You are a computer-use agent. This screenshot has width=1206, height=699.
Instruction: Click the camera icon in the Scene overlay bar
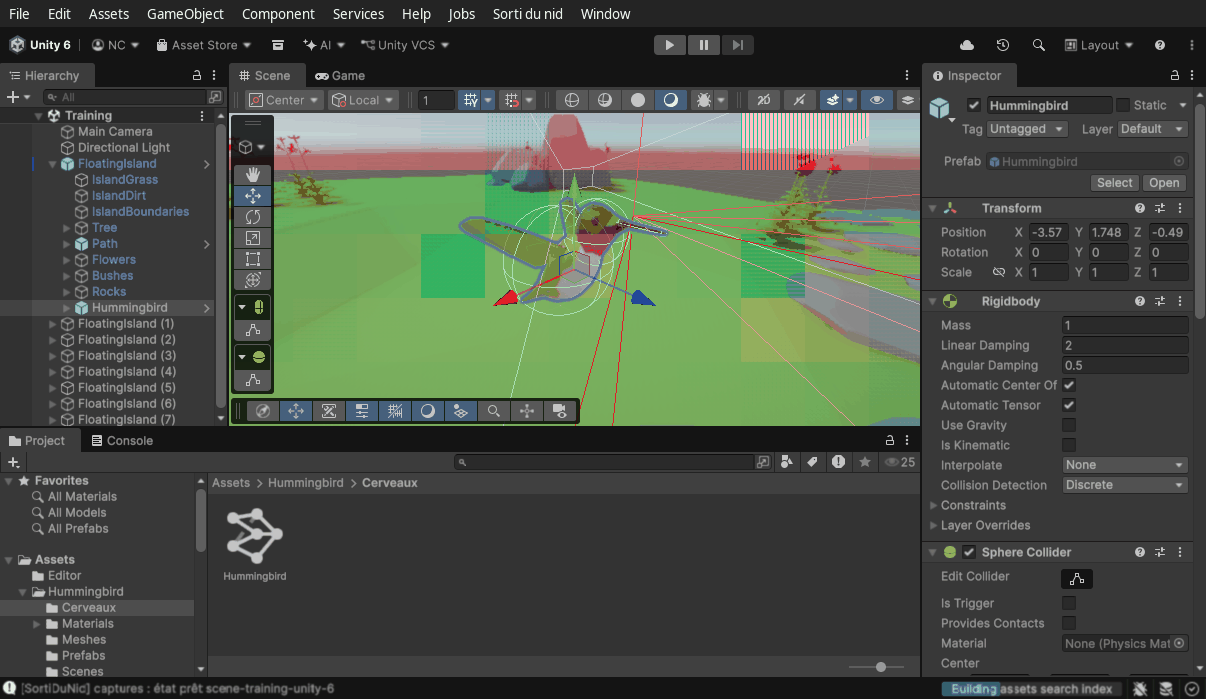point(560,411)
